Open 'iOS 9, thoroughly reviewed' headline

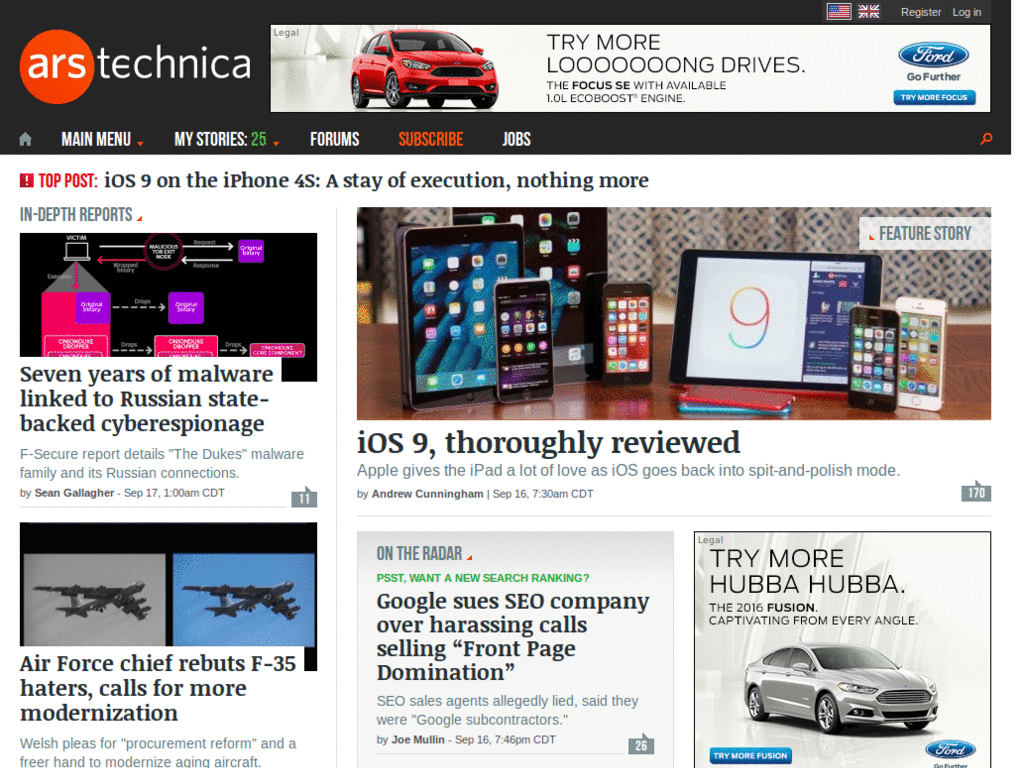549,442
